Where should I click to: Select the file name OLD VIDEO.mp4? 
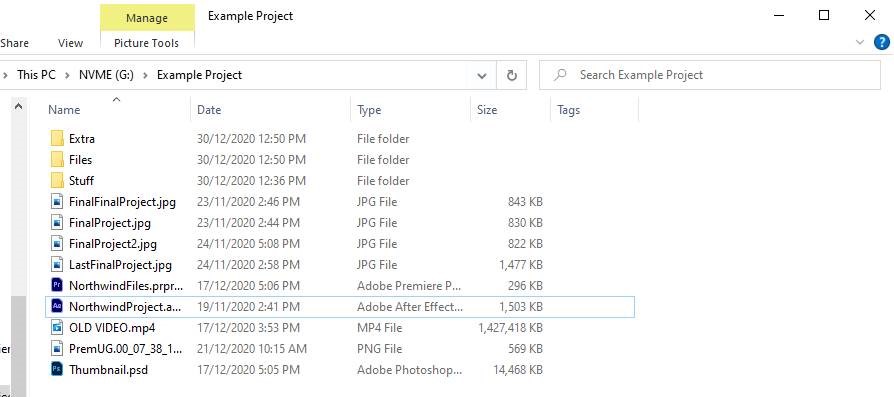point(112,327)
